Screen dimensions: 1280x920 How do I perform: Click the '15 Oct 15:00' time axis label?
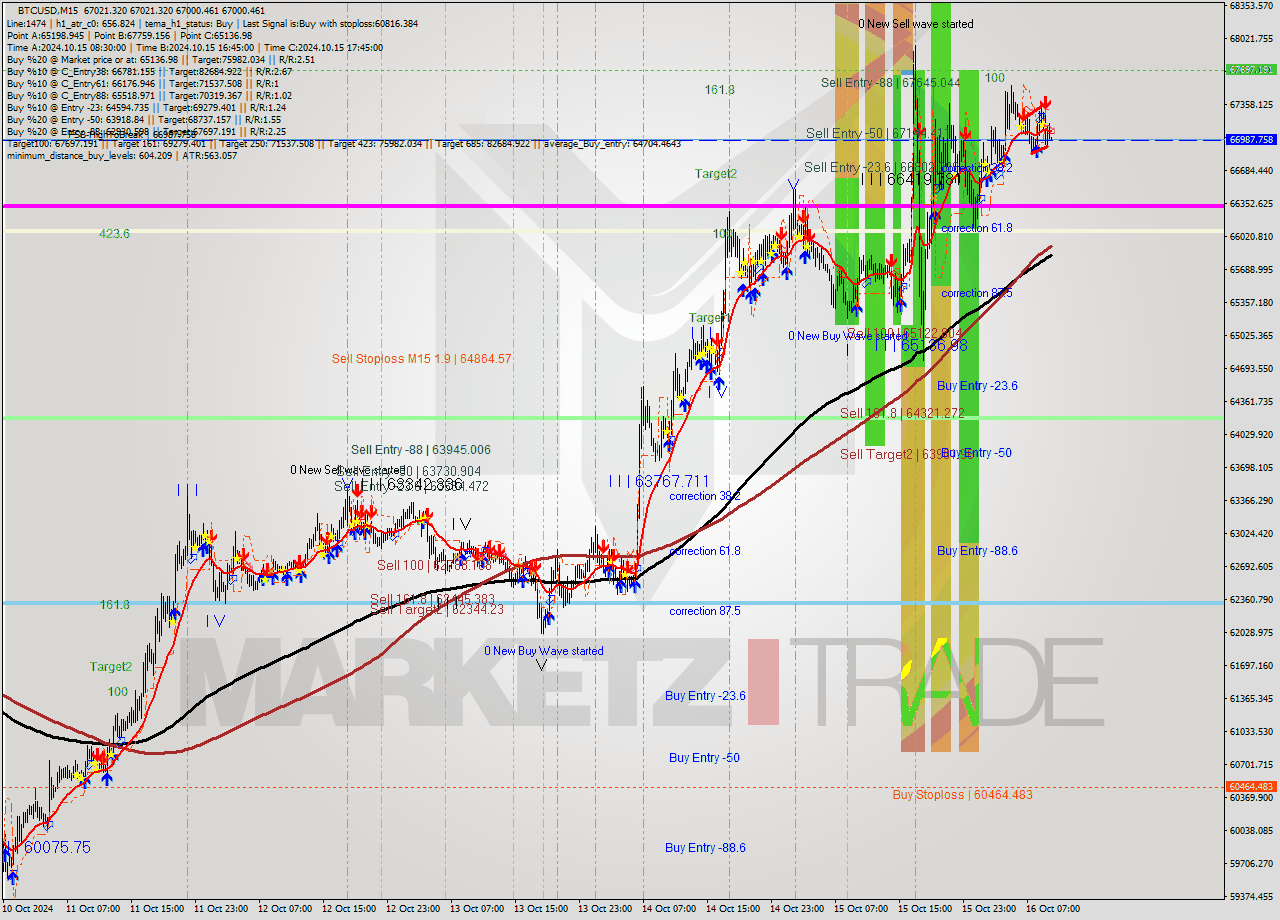925,910
